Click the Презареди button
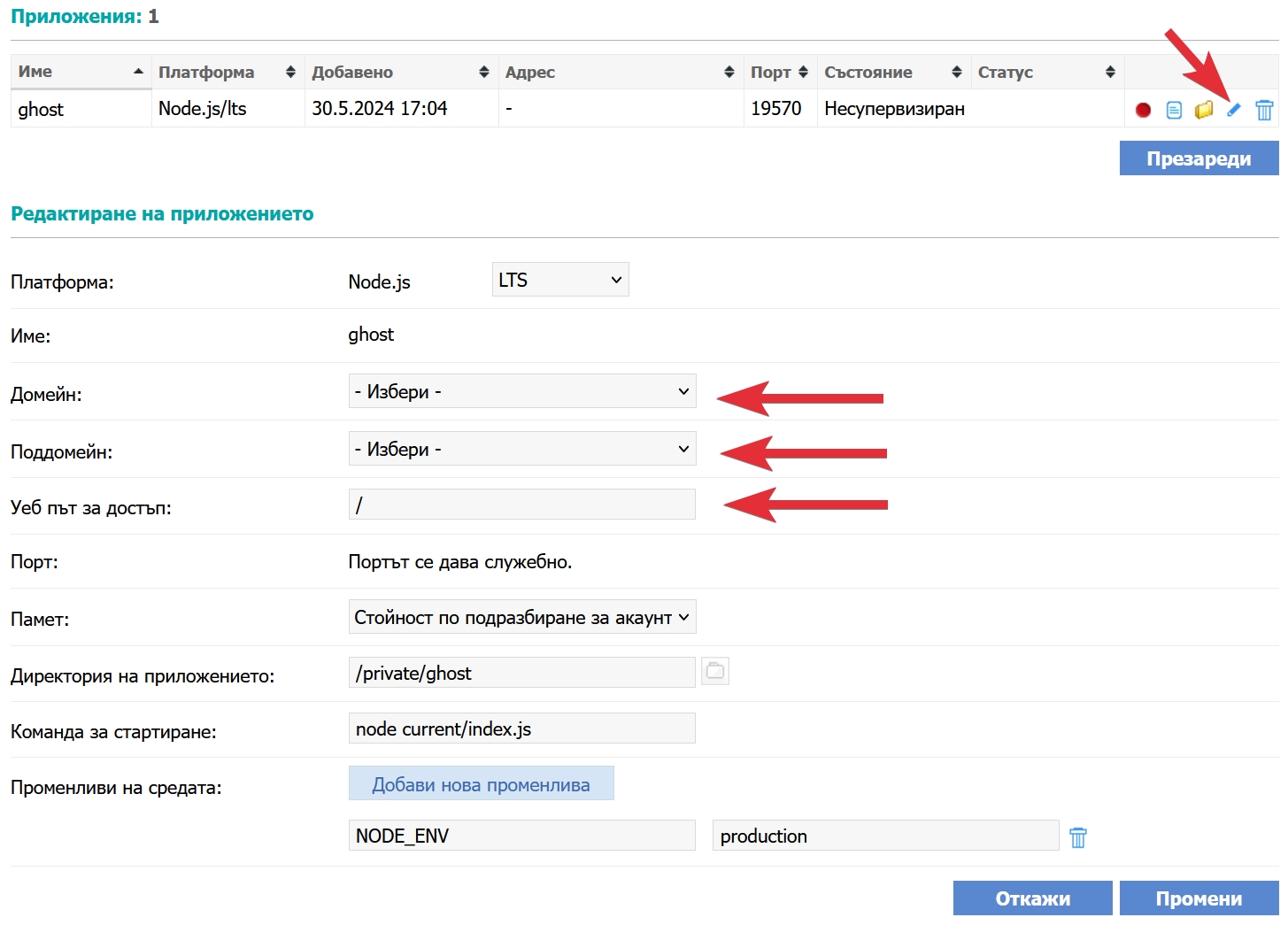1288x925 pixels. tap(1199, 158)
